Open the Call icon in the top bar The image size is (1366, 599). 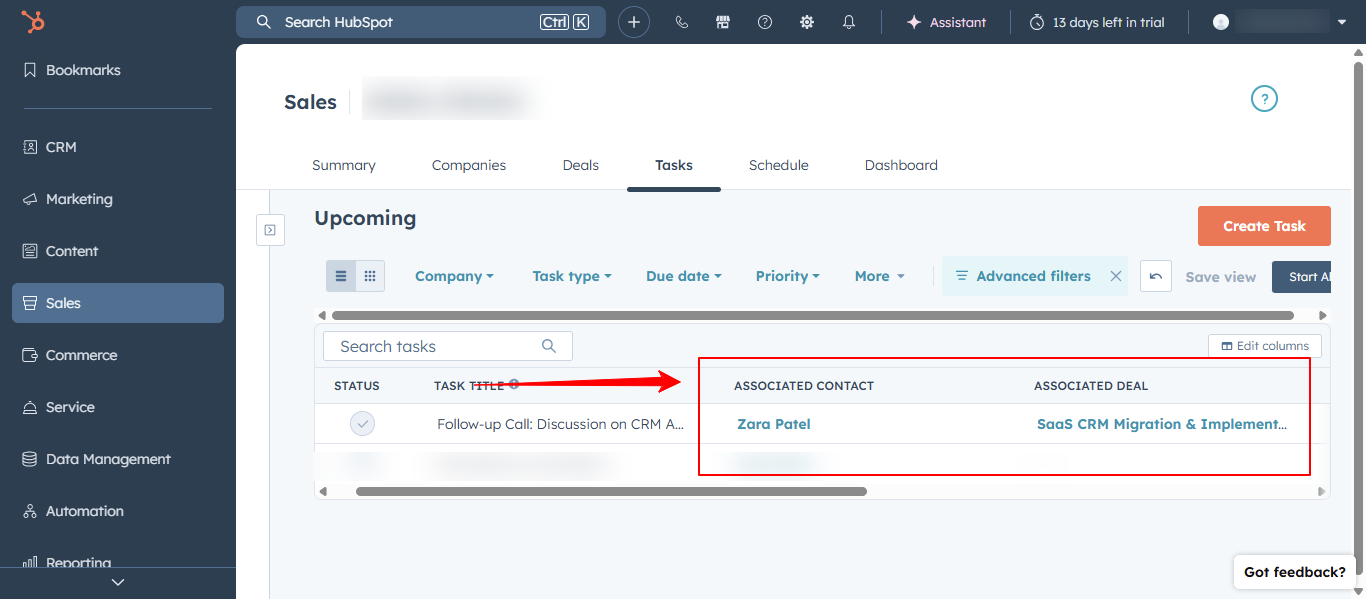(x=681, y=21)
